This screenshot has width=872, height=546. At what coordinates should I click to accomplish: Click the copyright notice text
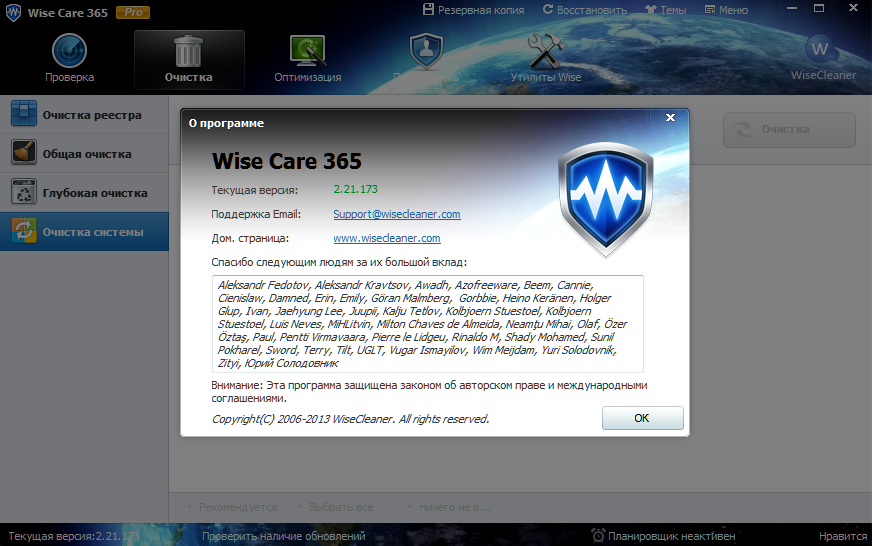pyautogui.click(x=350, y=419)
